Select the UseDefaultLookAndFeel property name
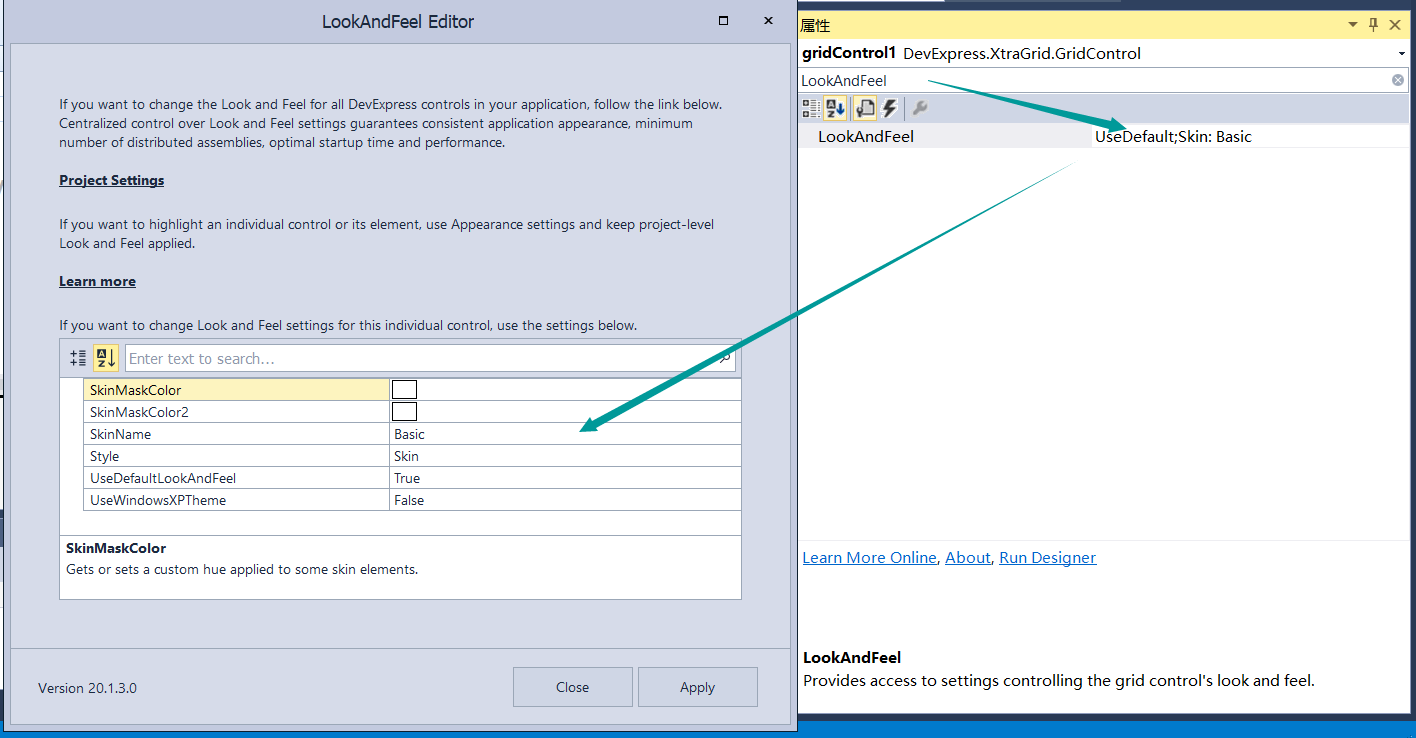Viewport: 1416px width, 738px height. [x=163, y=478]
